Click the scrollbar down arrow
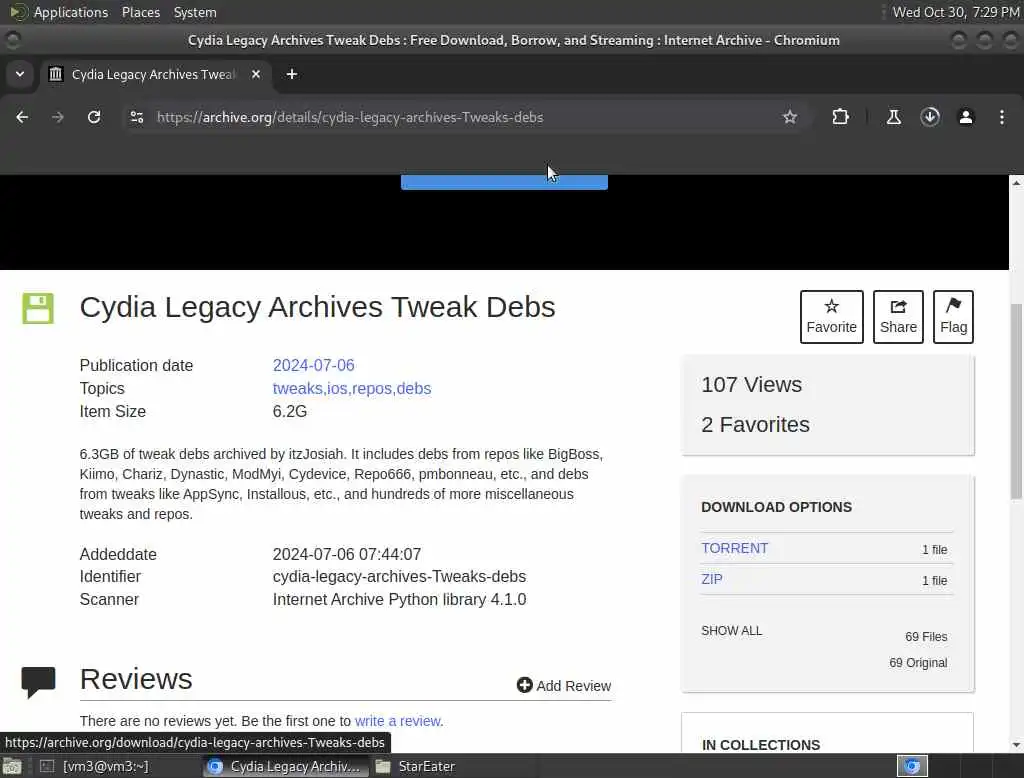This screenshot has height=778, width=1024. point(1016,745)
